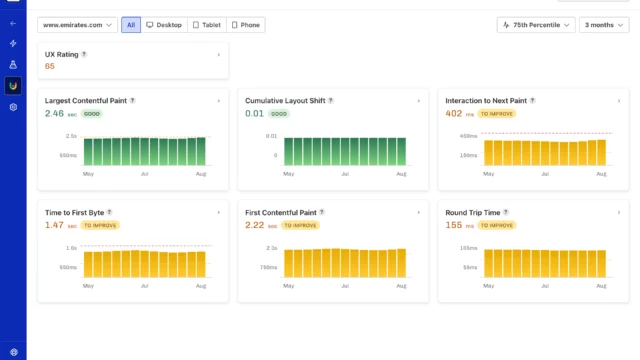This screenshot has width=640, height=360.
Task: Click the 402 ms INP value
Action: click(x=460, y=113)
